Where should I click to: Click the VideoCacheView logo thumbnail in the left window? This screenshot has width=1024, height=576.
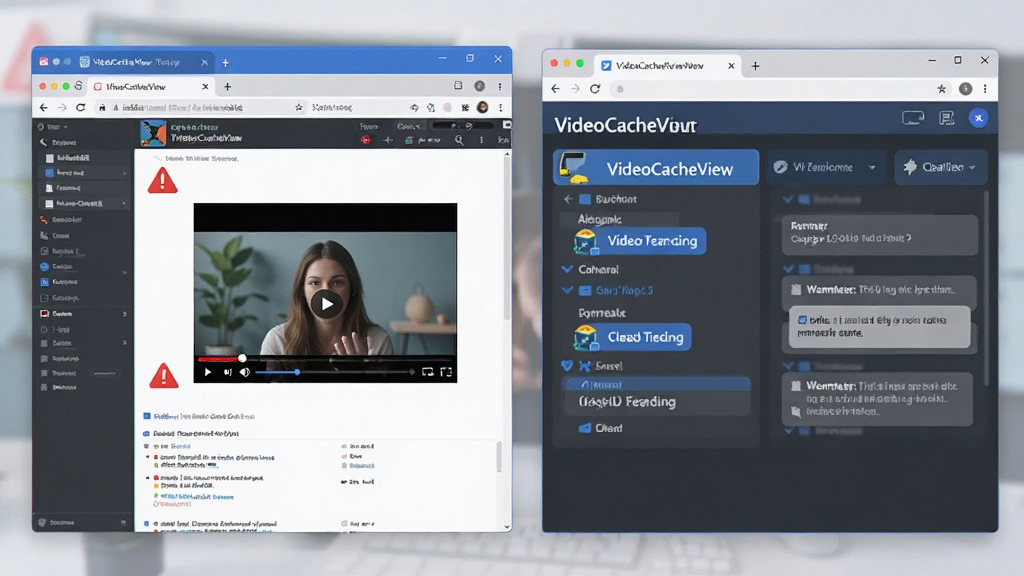(x=153, y=133)
